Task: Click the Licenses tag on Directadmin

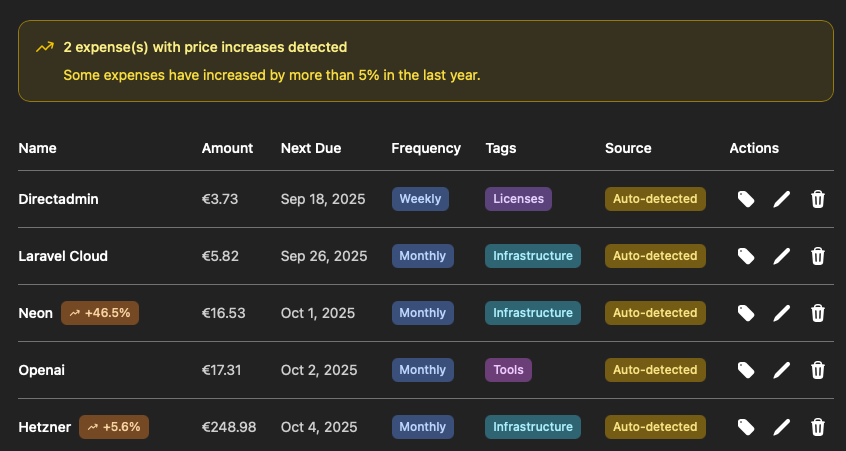Action: [x=518, y=199]
